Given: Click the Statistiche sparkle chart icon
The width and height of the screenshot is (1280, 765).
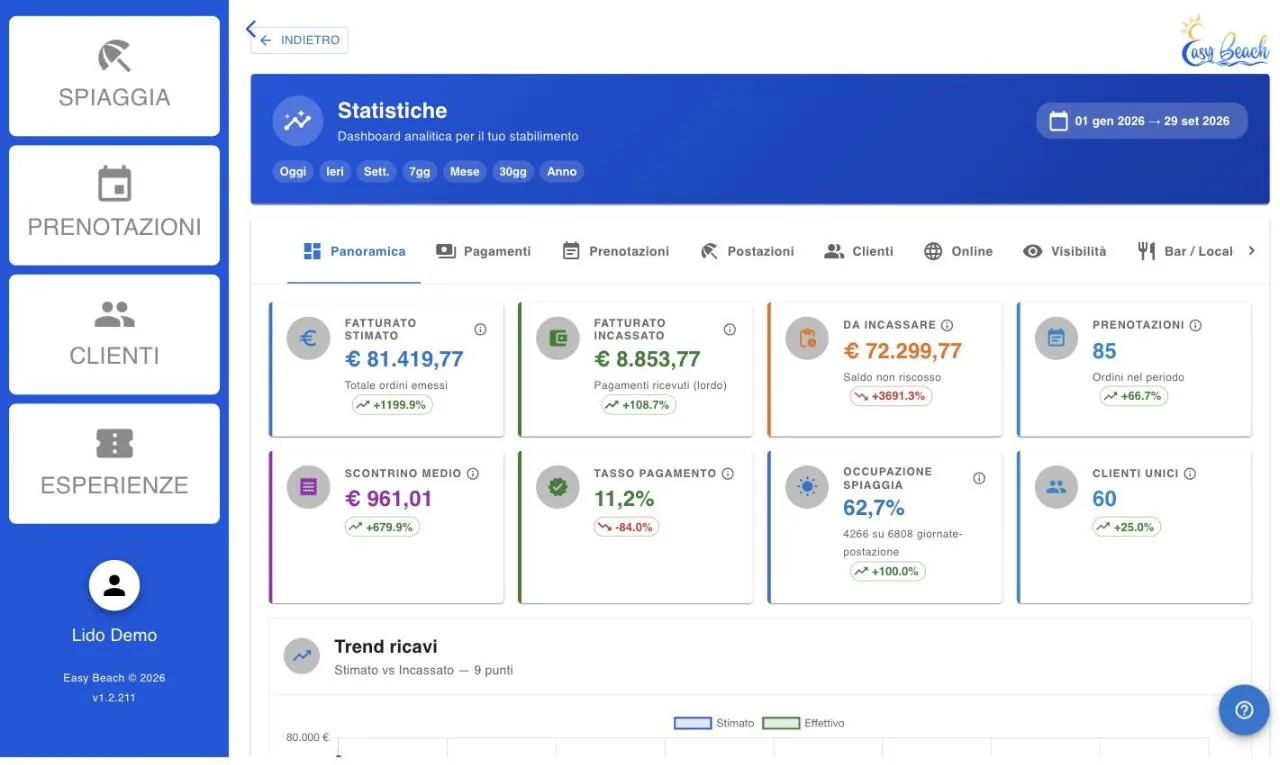Looking at the screenshot, I should click(x=298, y=121).
